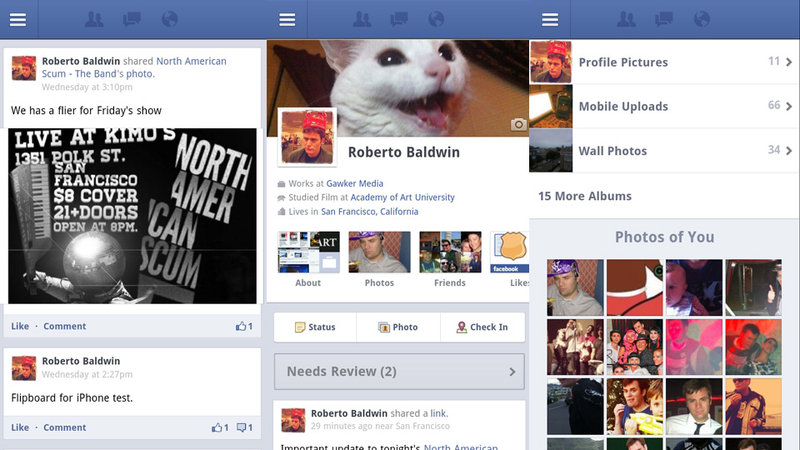The width and height of the screenshot is (800, 450).
Task: Tap messages icon above the albums list
Action: tap(664, 19)
